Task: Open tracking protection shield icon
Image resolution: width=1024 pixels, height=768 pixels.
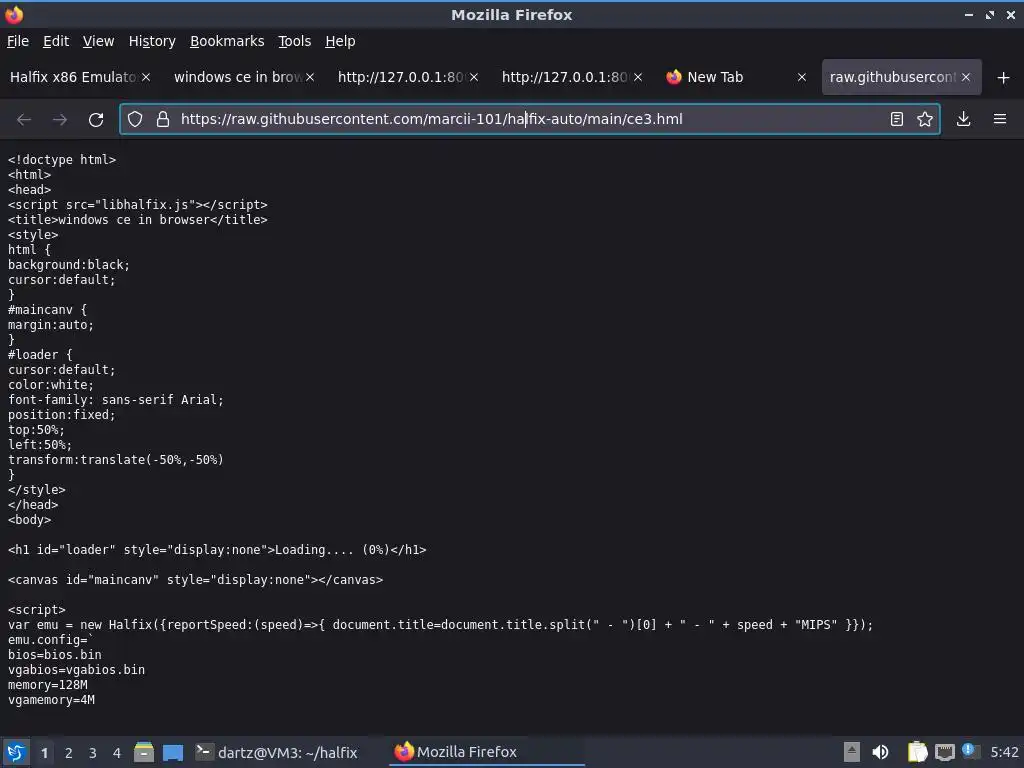Action: tap(135, 119)
